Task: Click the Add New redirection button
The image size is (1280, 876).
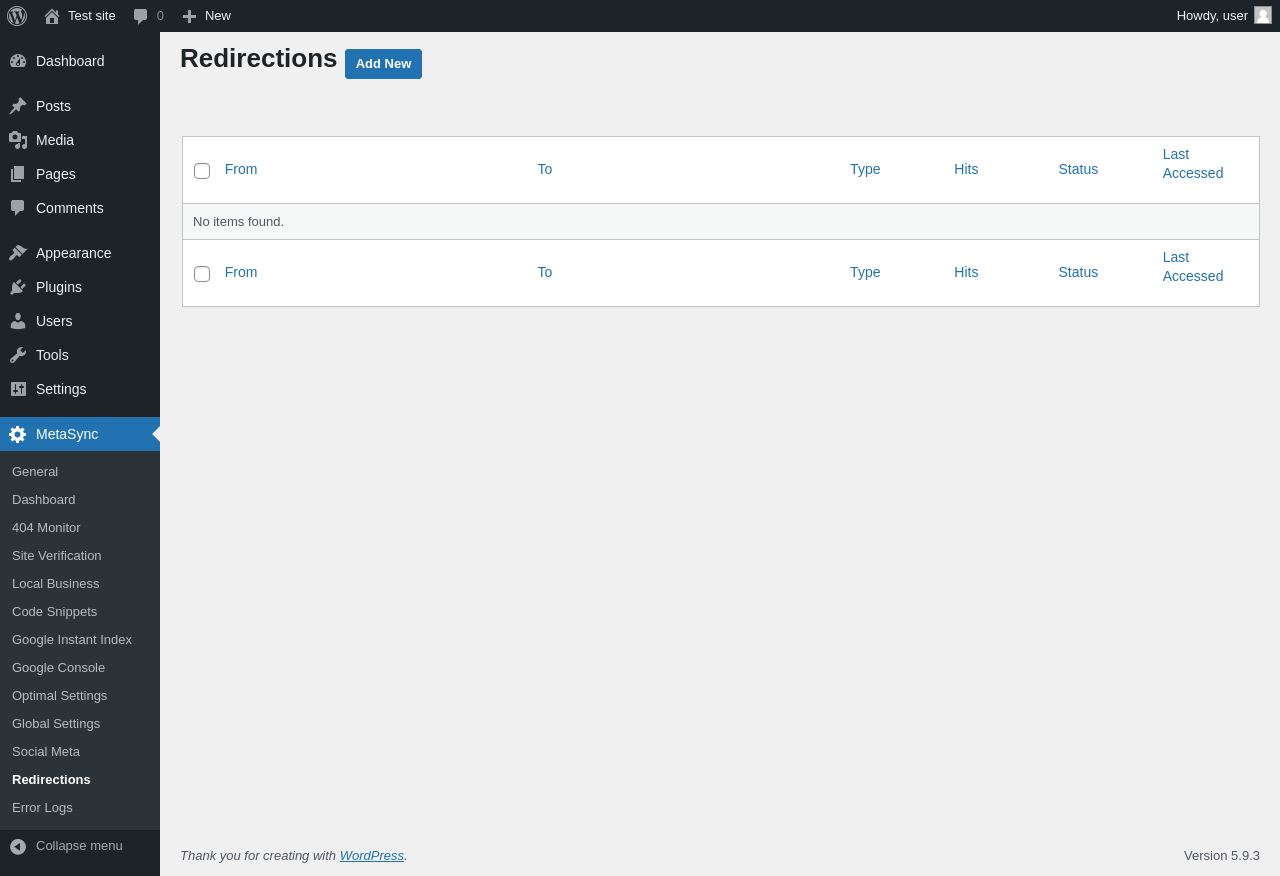Action: click(x=383, y=64)
